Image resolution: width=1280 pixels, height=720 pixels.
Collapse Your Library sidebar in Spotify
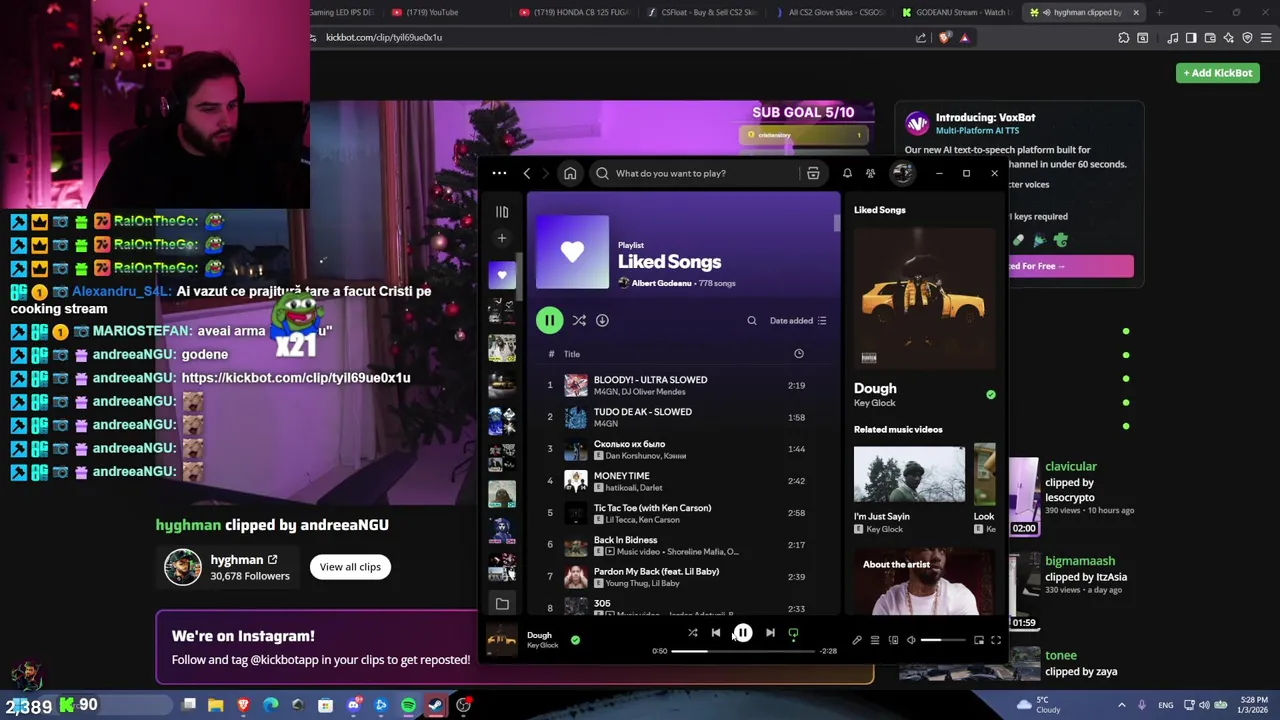tap(502, 212)
